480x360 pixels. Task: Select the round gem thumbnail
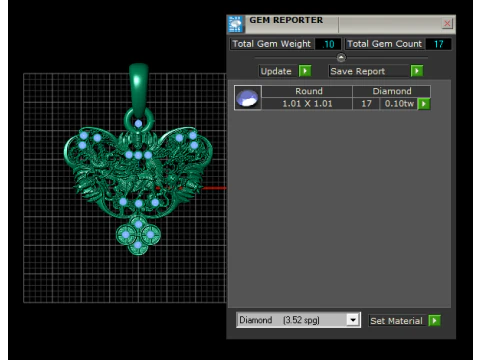click(248, 98)
